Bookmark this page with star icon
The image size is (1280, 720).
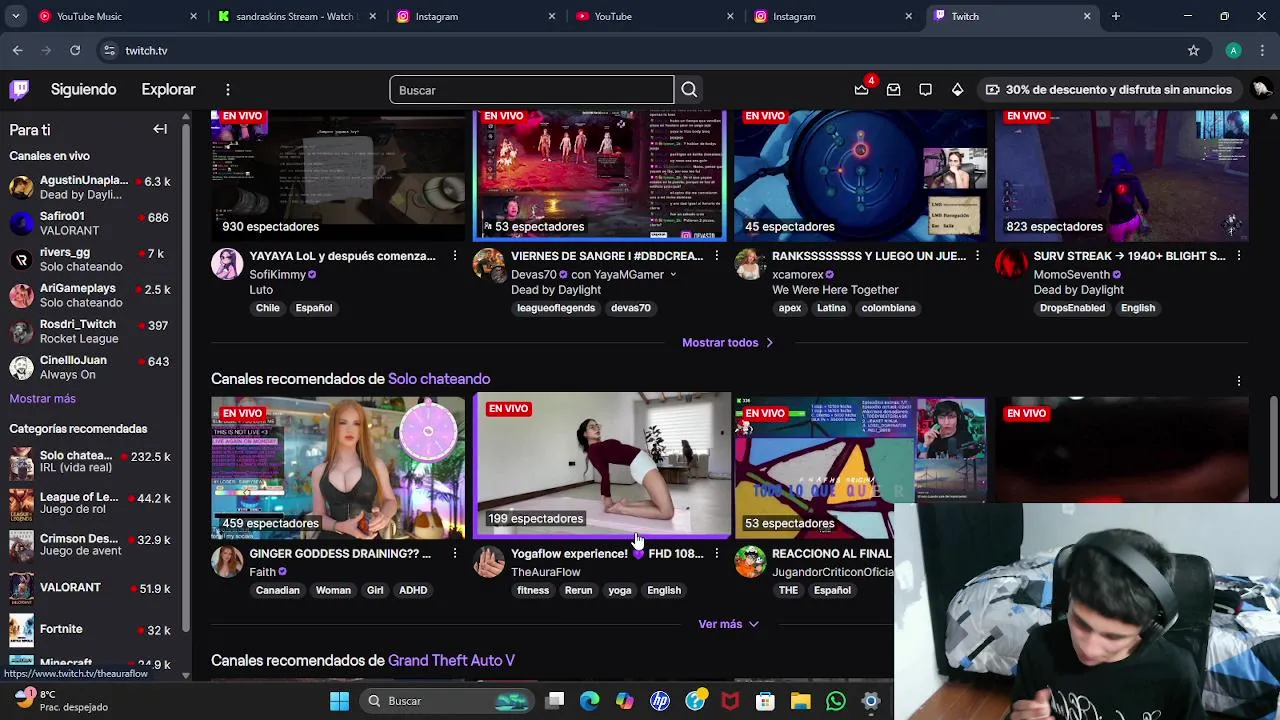tap(1193, 50)
